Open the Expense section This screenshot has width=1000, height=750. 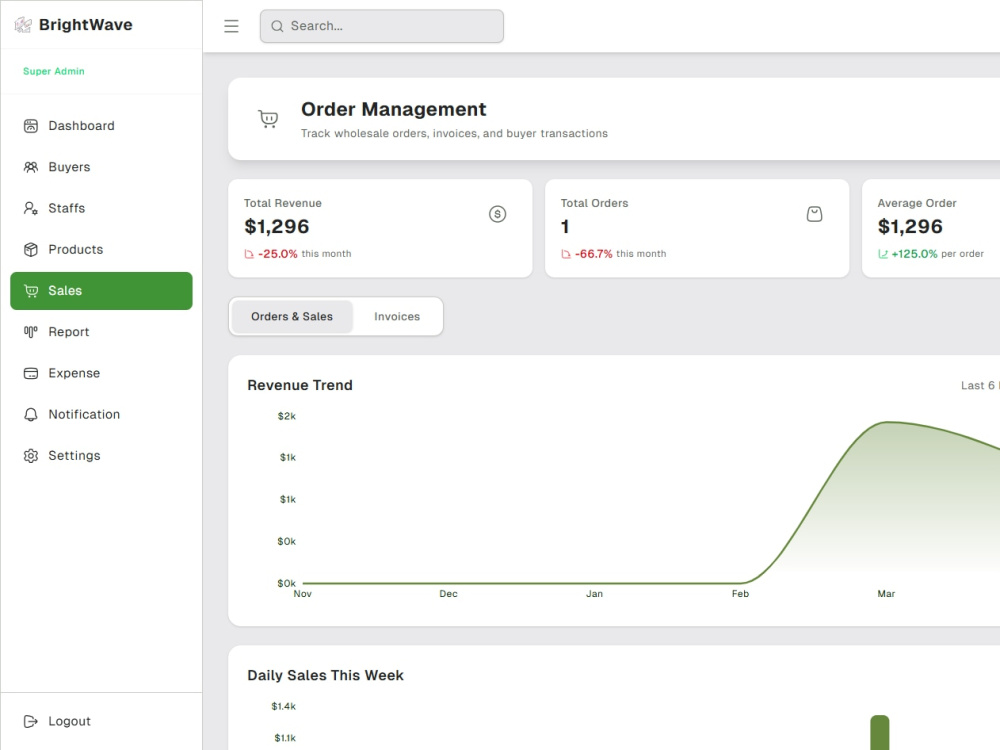[101, 373]
